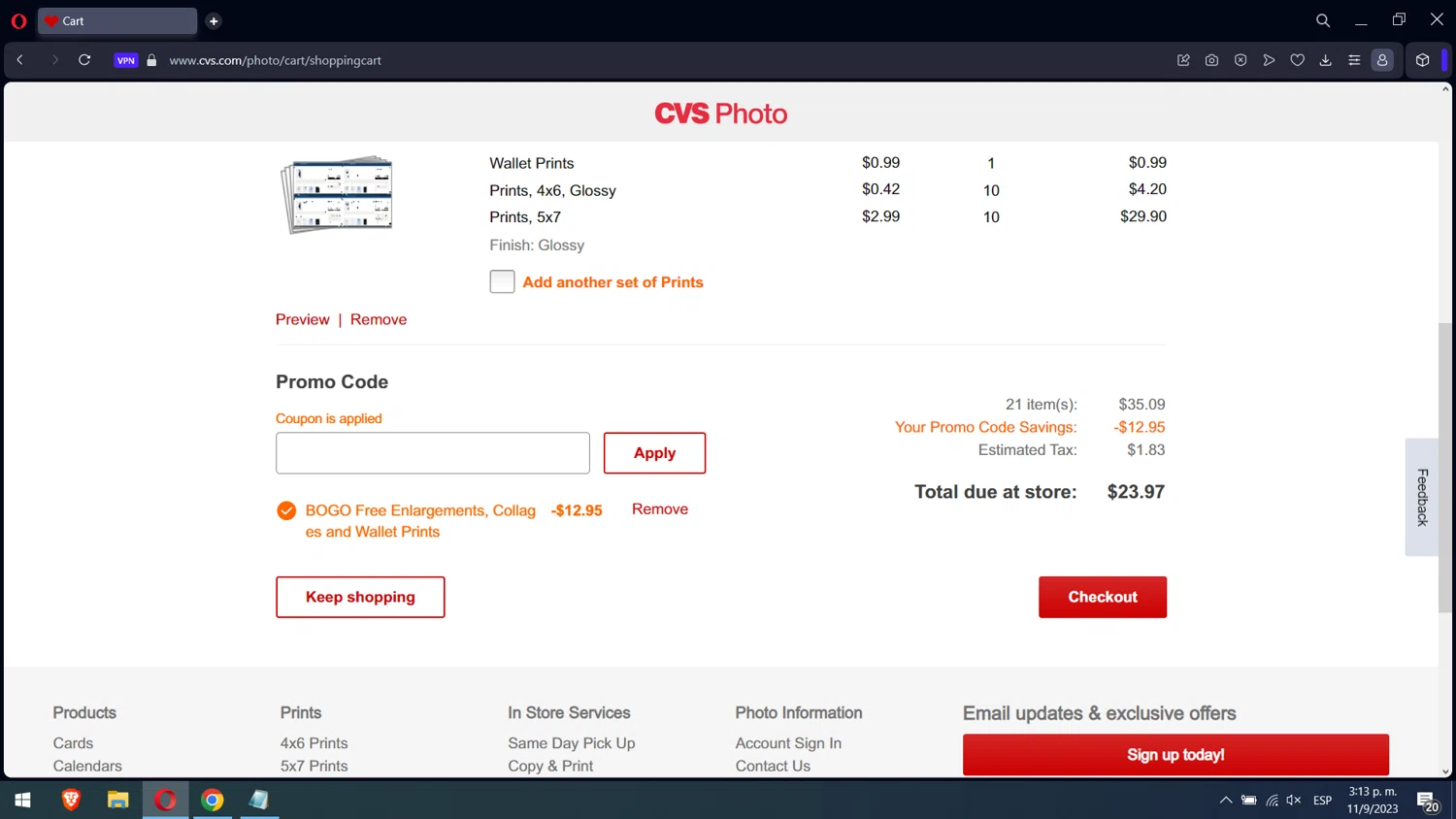
Task: Remove the prints item from cart
Action: tap(379, 319)
